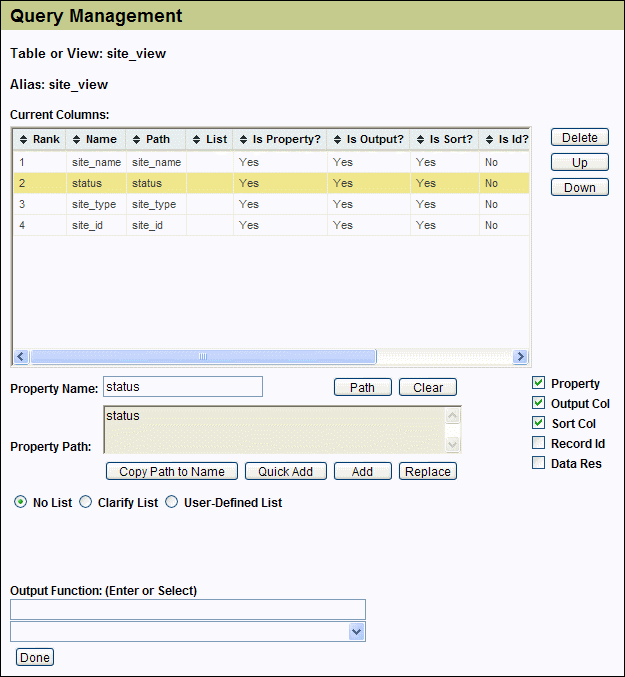The width and height of the screenshot is (625, 677).
Task: Sort by the List column header
Action: [x=209, y=139]
